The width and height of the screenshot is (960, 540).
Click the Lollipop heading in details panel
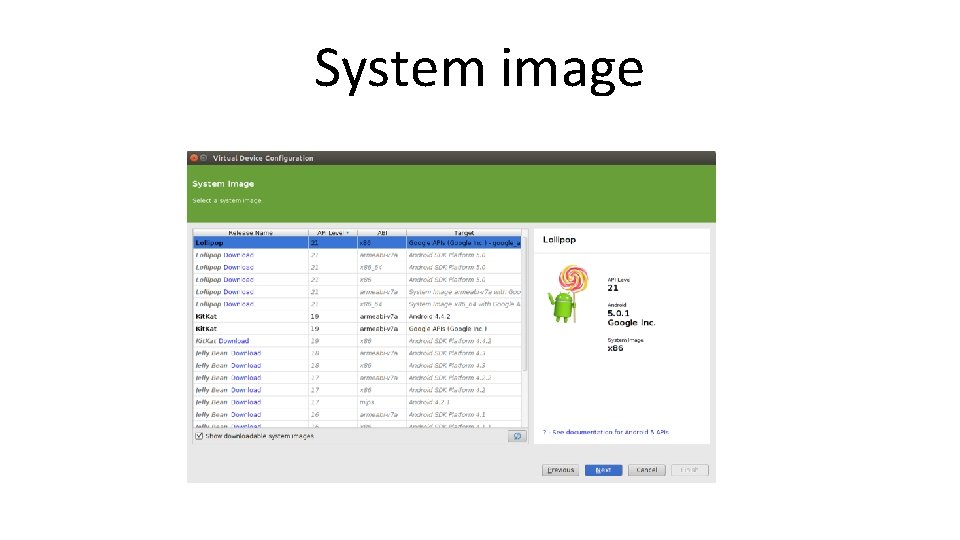coord(559,239)
